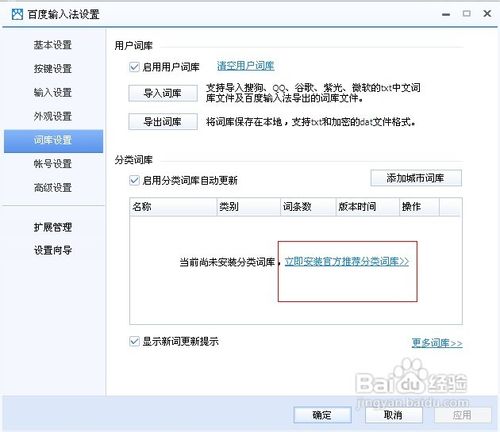Screen dimensions: 500x432
Task: Click the 操作 column header
Action: click(x=420, y=207)
